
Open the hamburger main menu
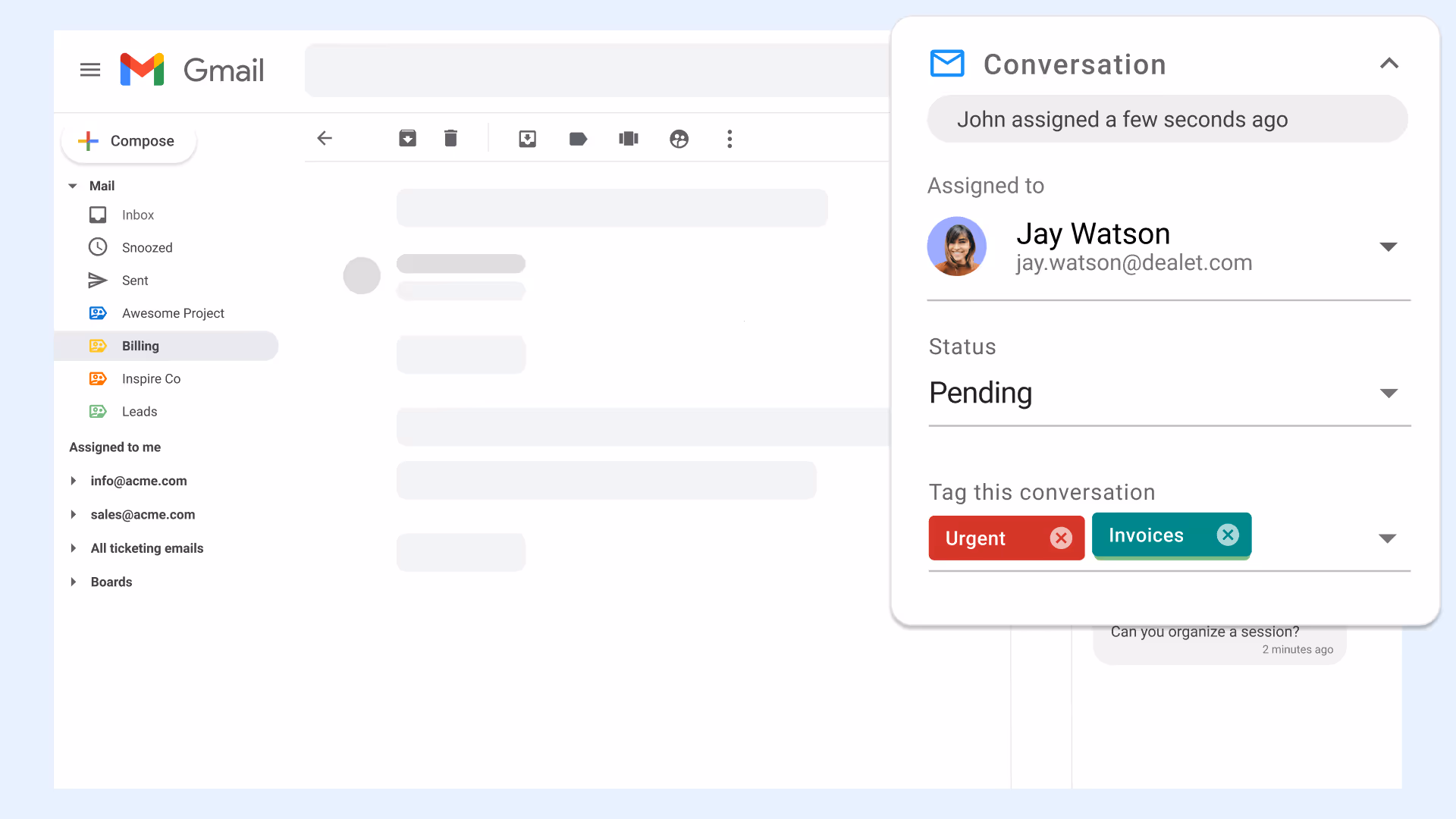click(x=90, y=70)
